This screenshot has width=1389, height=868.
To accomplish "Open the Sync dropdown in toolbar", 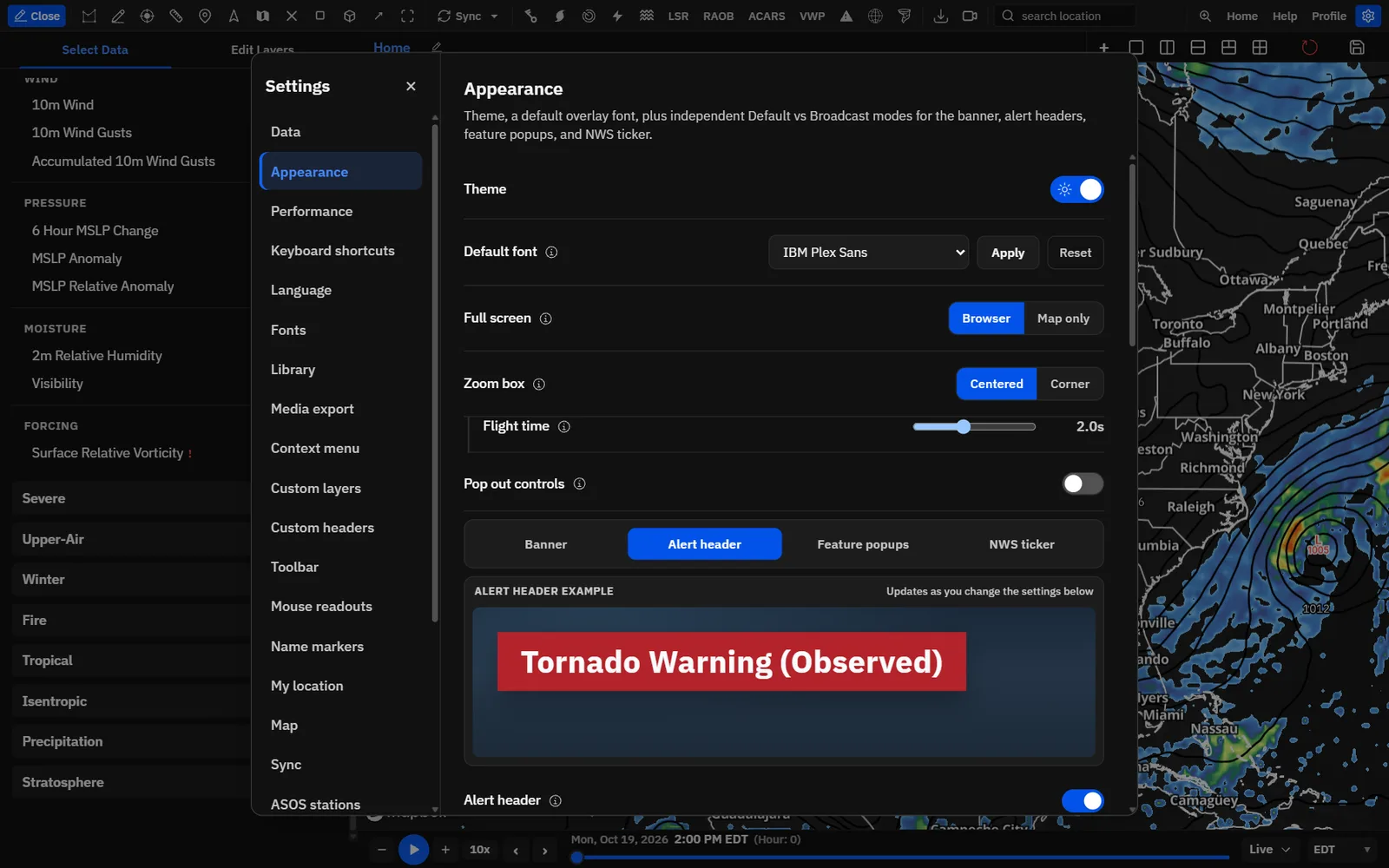I will [468, 16].
